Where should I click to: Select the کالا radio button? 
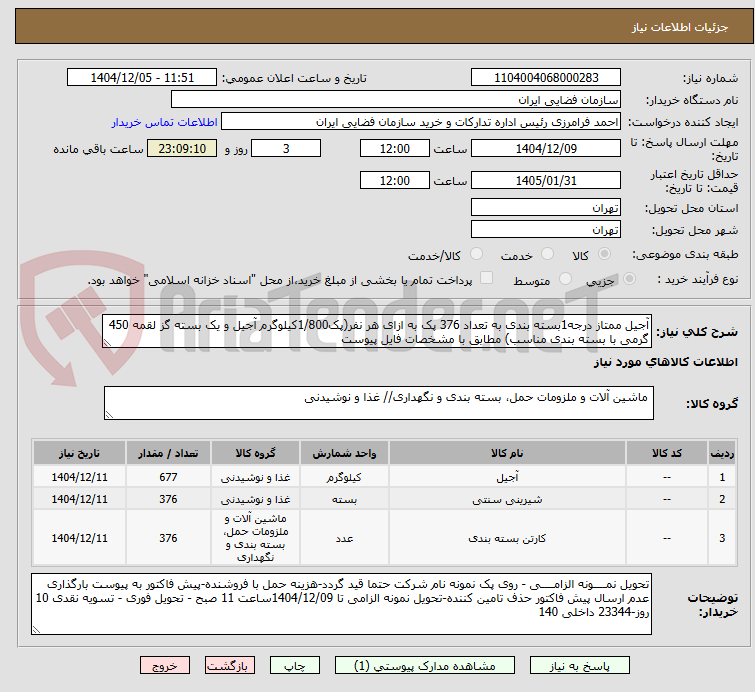coord(604,254)
